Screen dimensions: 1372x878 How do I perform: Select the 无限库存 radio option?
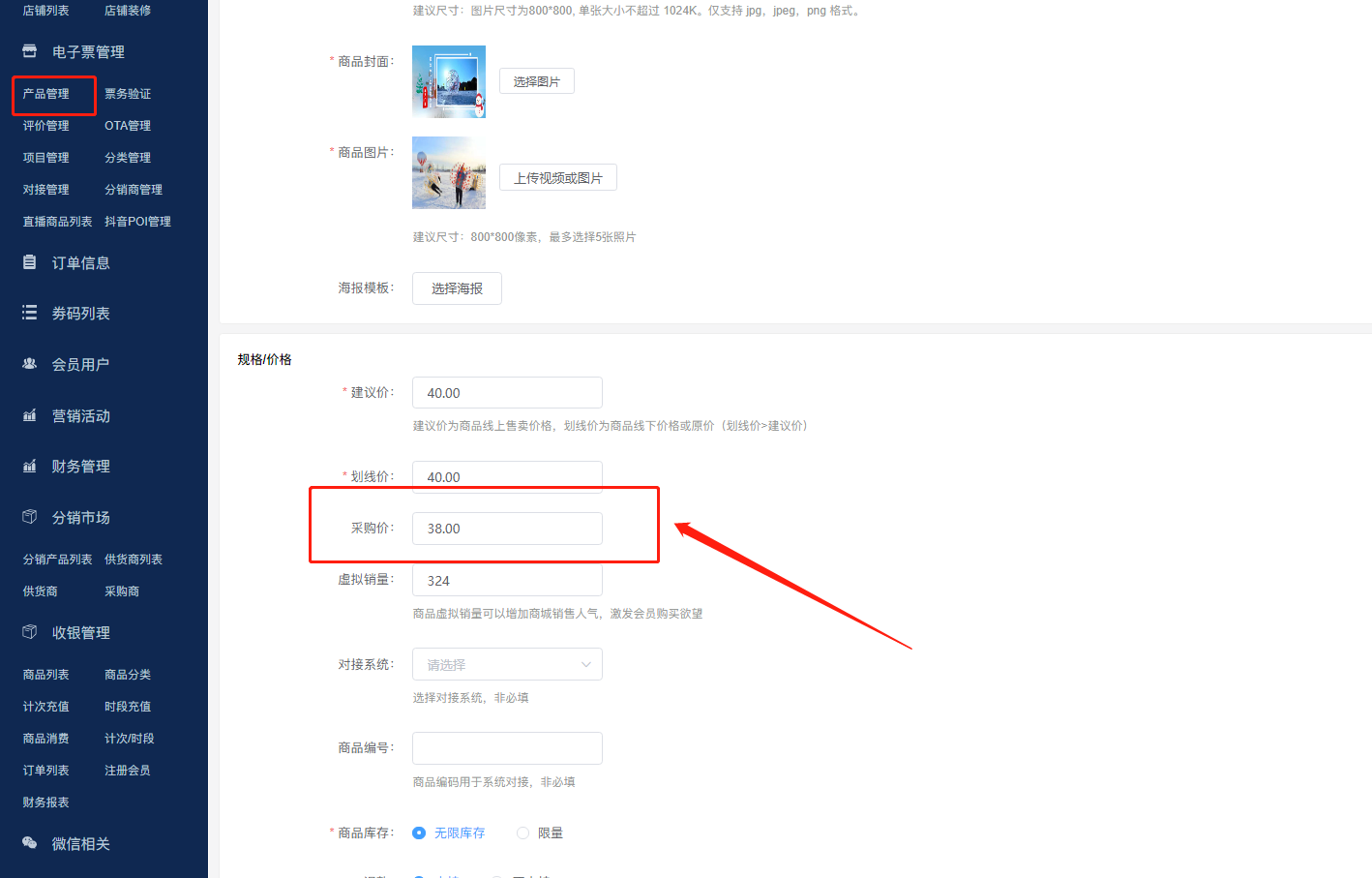click(418, 833)
